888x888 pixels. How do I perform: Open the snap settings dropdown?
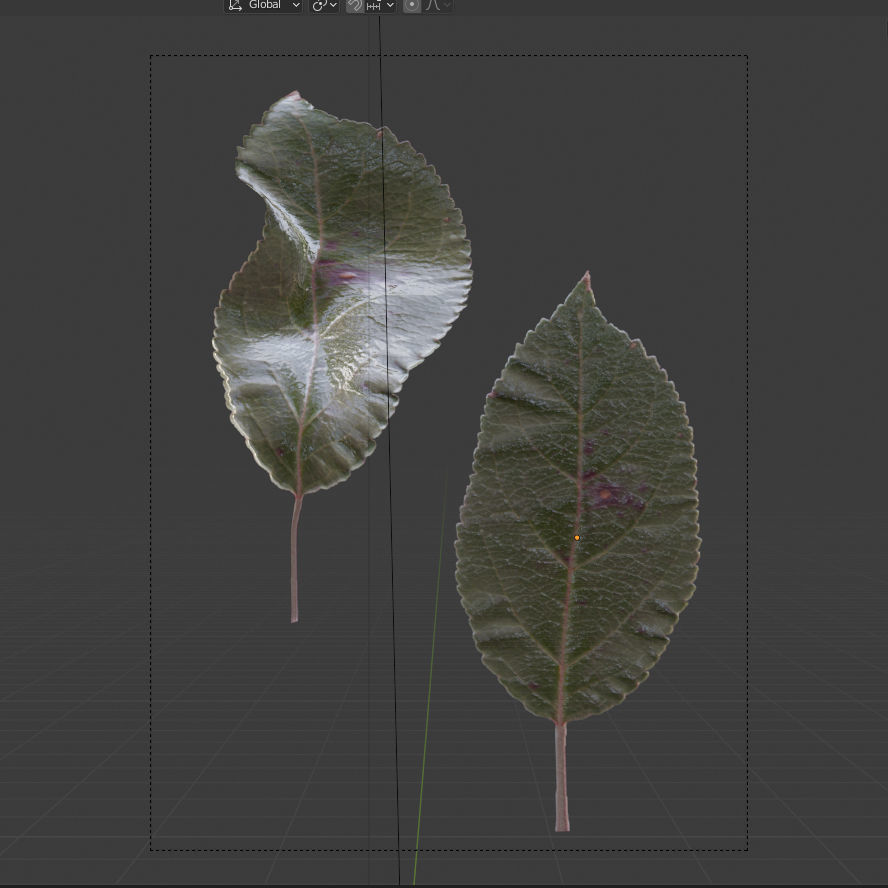pyautogui.click(x=390, y=6)
